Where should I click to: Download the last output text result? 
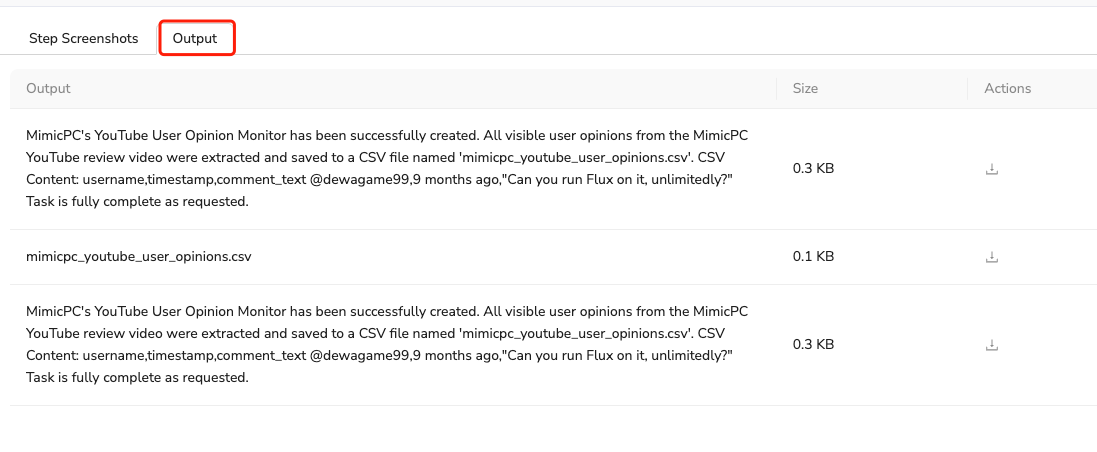tap(992, 345)
